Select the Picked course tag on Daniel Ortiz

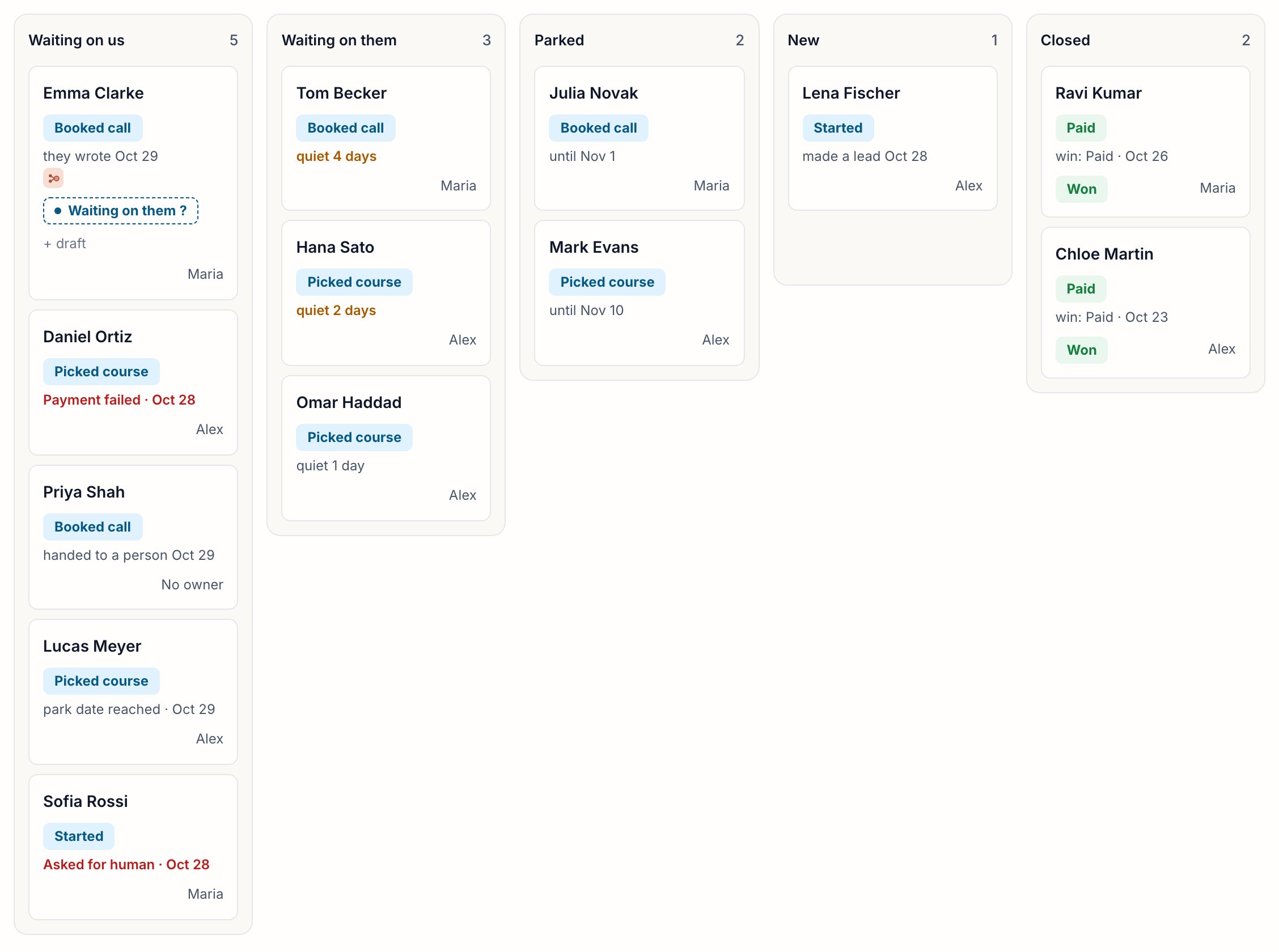pos(101,372)
